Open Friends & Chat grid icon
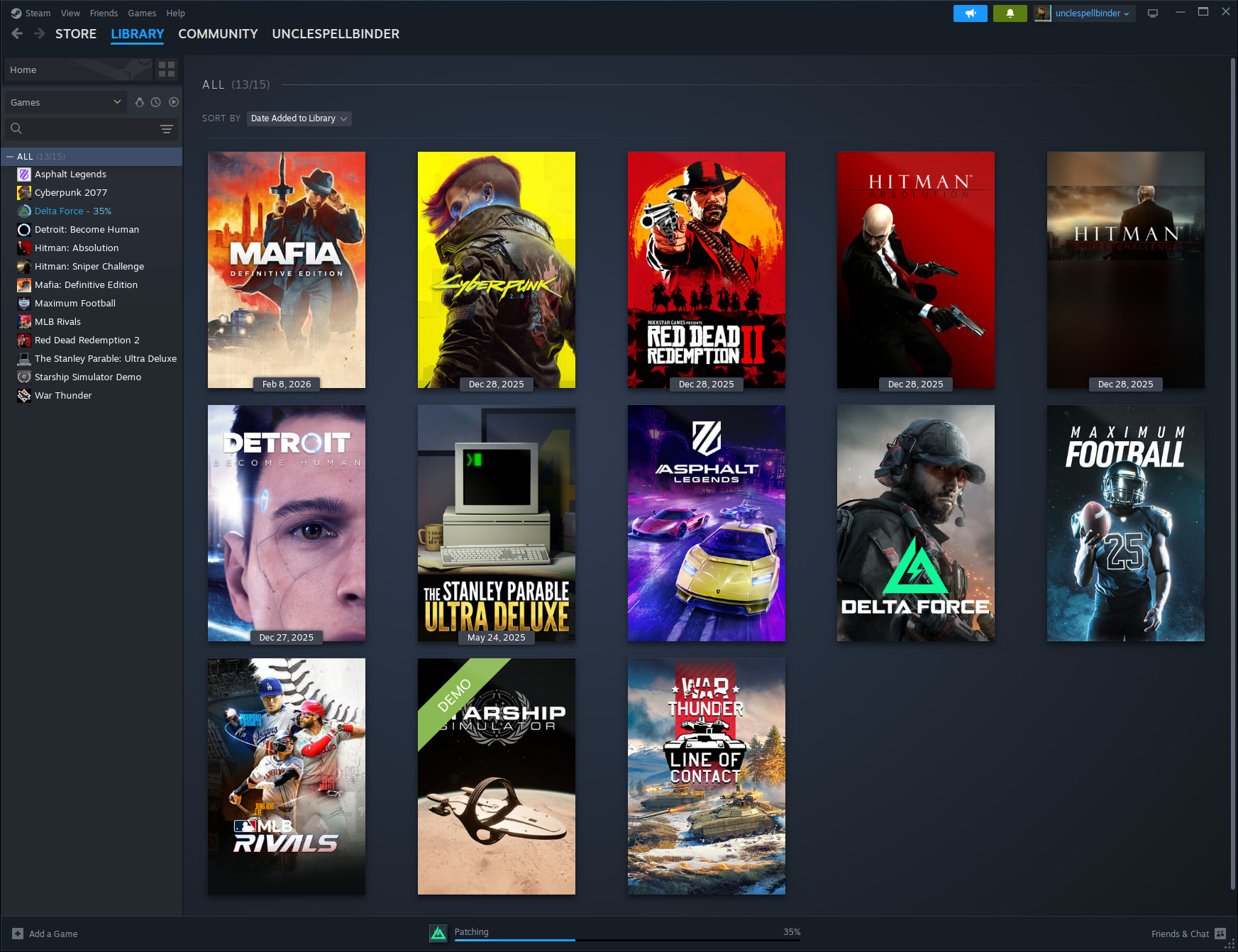The image size is (1238, 952). coord(1220,934)
